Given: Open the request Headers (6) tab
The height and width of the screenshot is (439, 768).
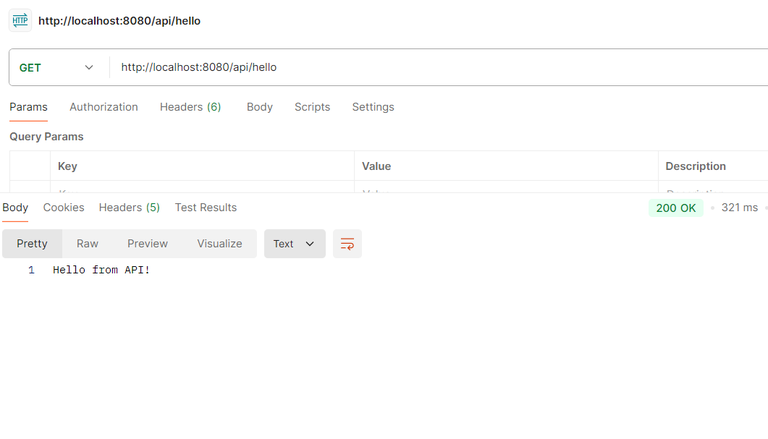Looking at the screenshot, I should (190, 107).
